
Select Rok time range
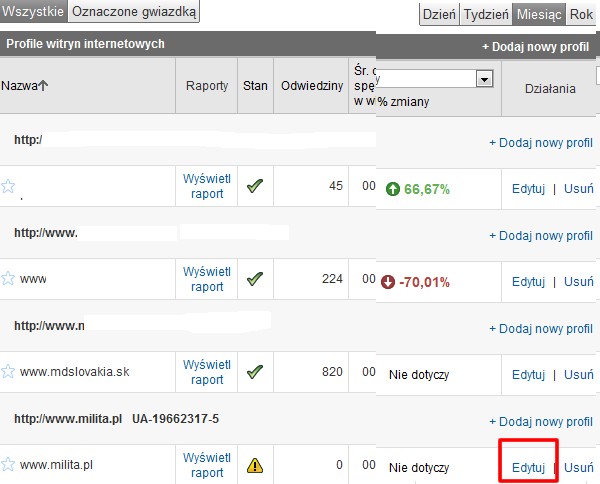click(x=581, y=15)
